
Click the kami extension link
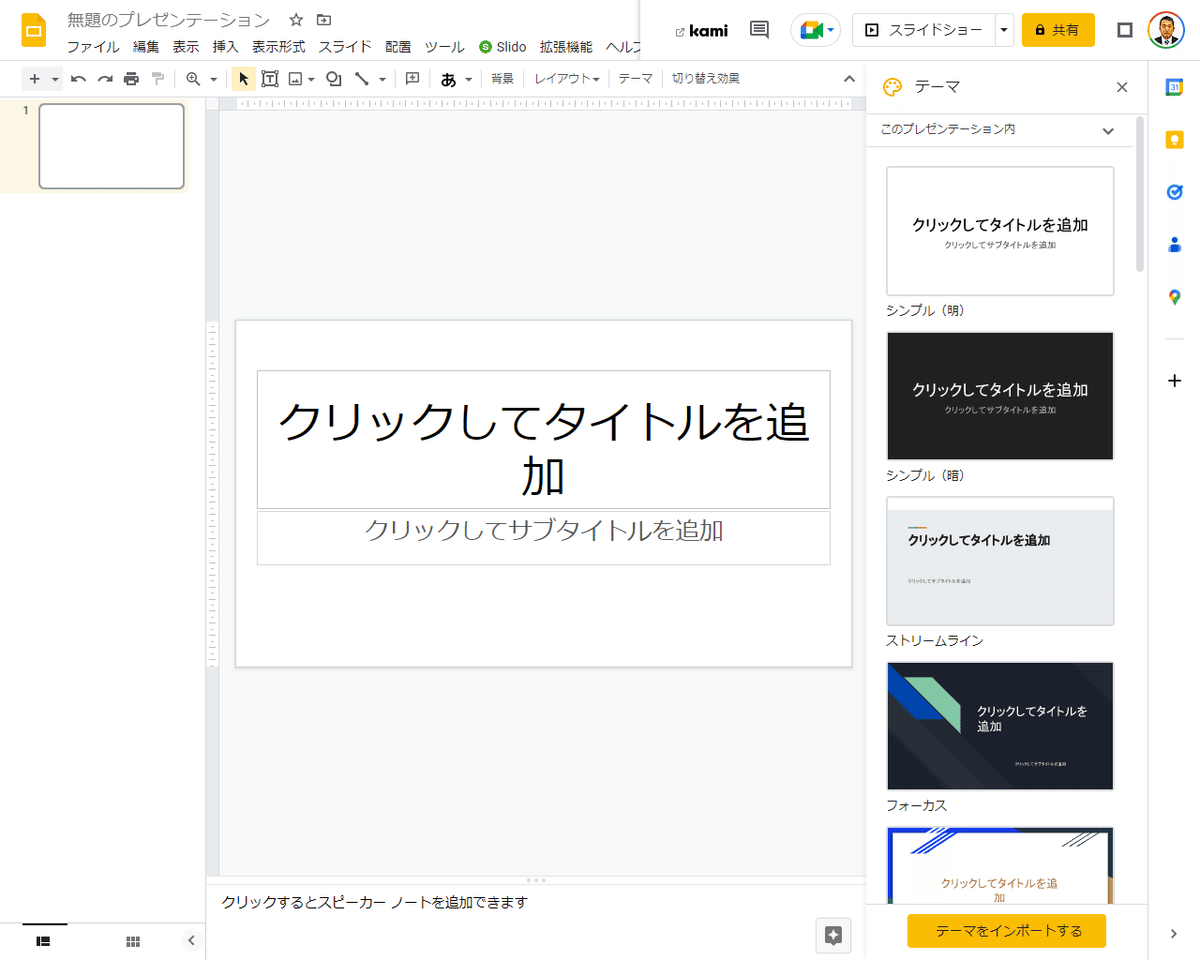702,30
